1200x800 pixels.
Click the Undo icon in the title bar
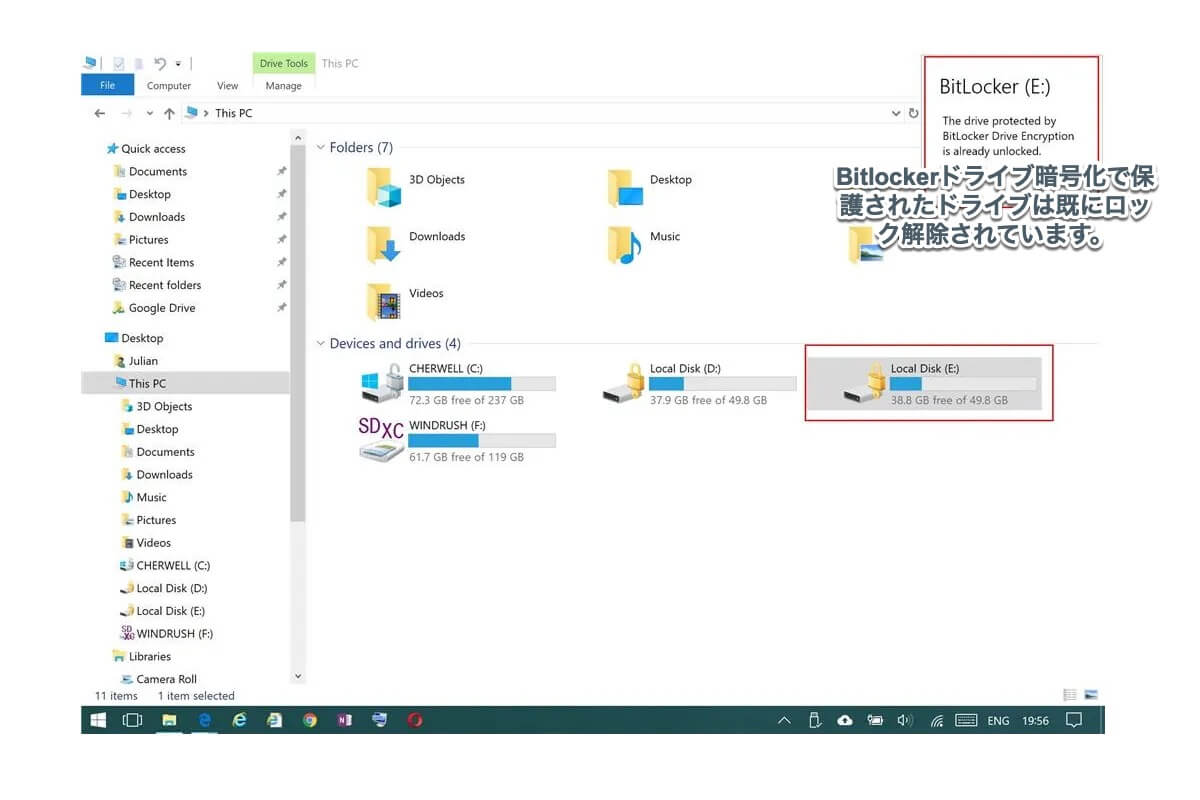160,63
